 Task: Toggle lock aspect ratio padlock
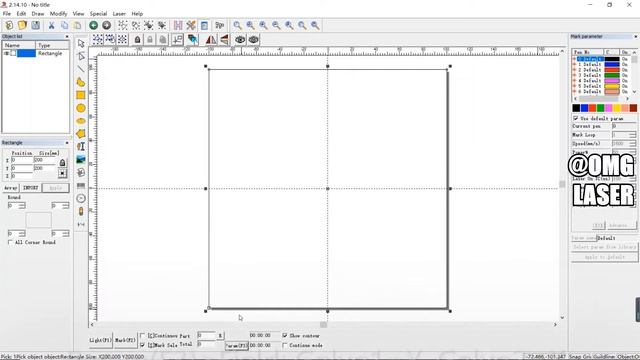tap(62, 162)
